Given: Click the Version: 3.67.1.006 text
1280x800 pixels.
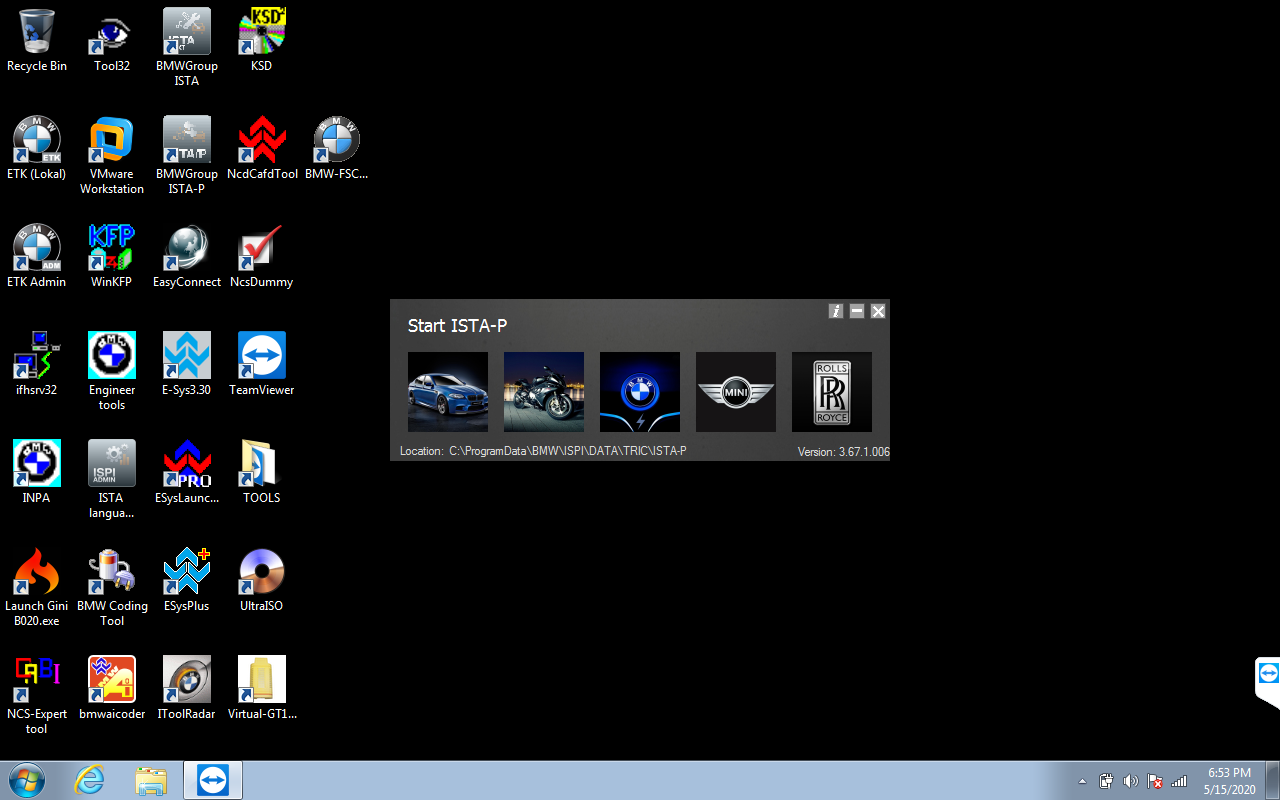Looking at the screenshot, I should [x=843, y=452].
